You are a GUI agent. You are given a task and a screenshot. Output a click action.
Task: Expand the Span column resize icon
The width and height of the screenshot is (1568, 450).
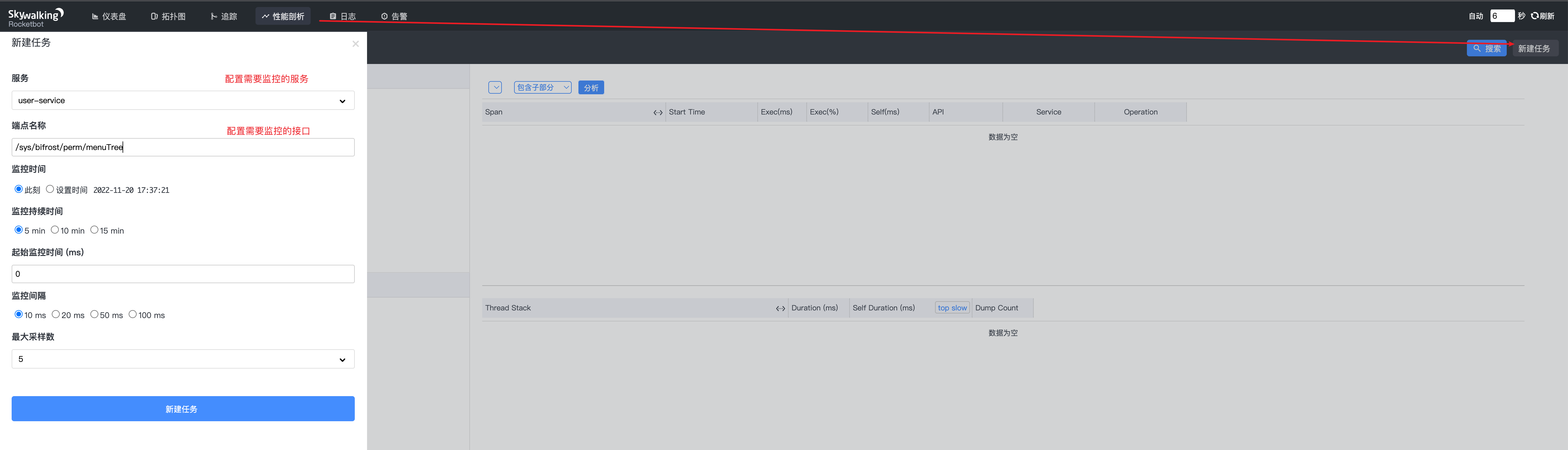(657, 113)
